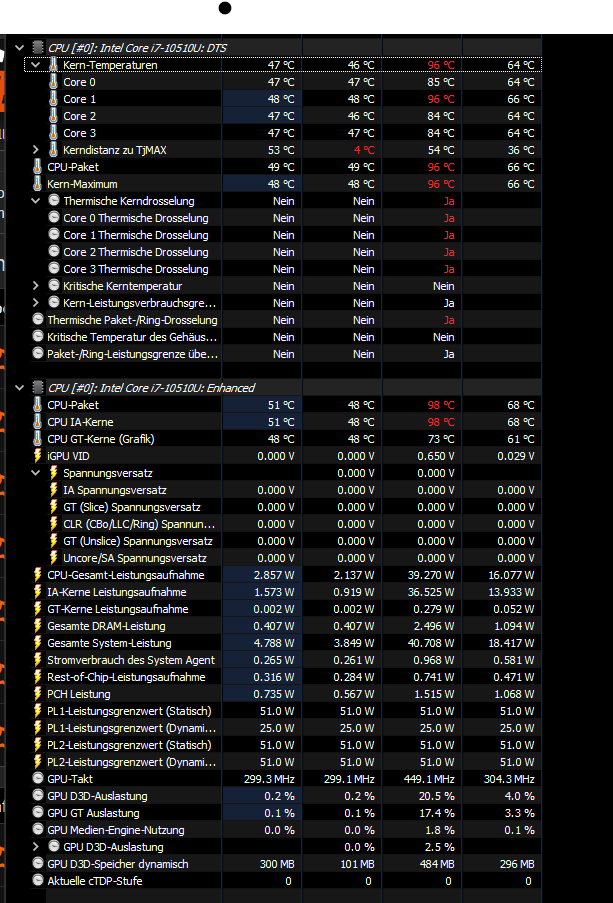Click the CPU GT-Kerne (Grafik) thermometer icon

(x=38, y=439)
